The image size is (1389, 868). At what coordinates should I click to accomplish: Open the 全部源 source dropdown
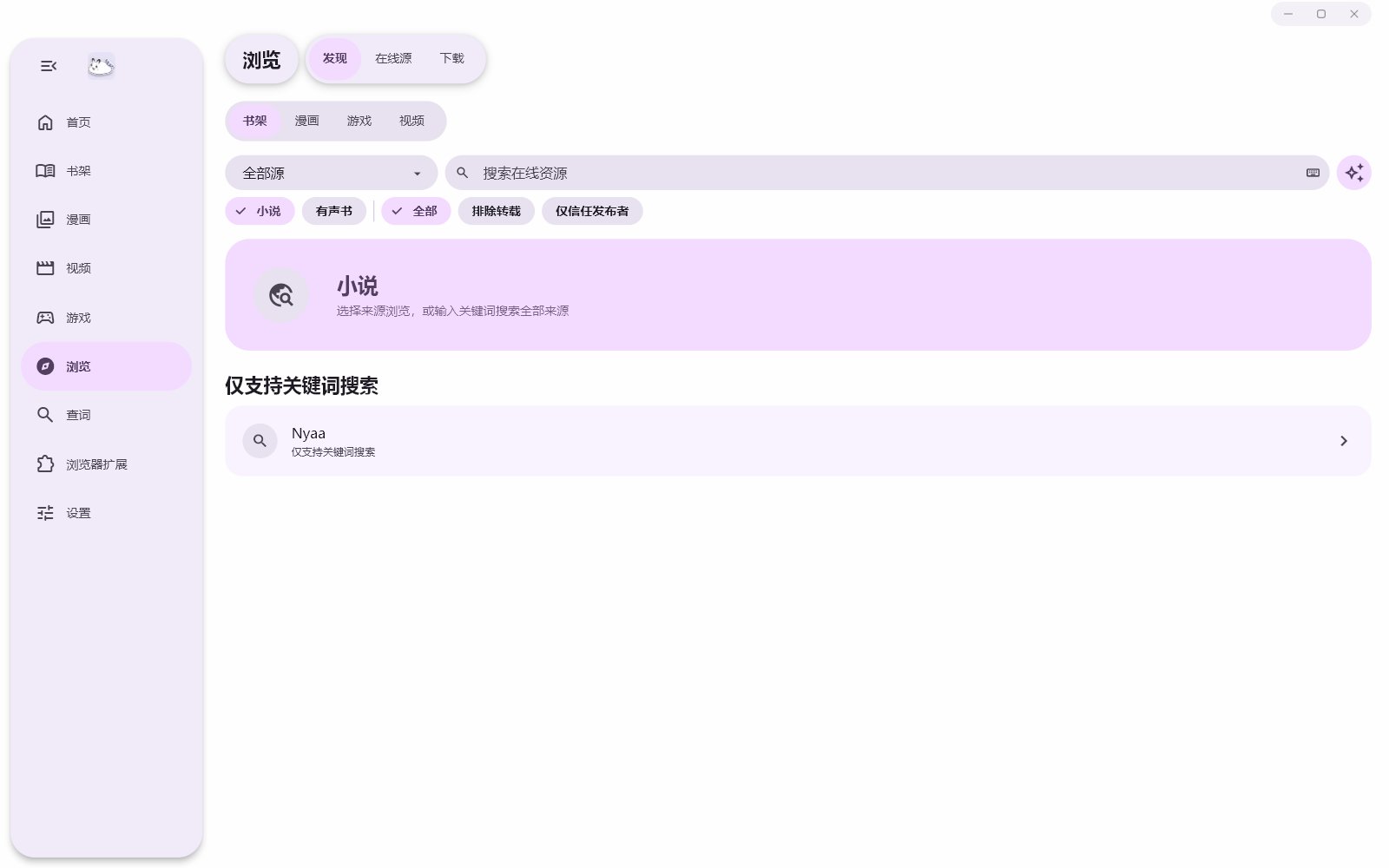coord(332,173)
